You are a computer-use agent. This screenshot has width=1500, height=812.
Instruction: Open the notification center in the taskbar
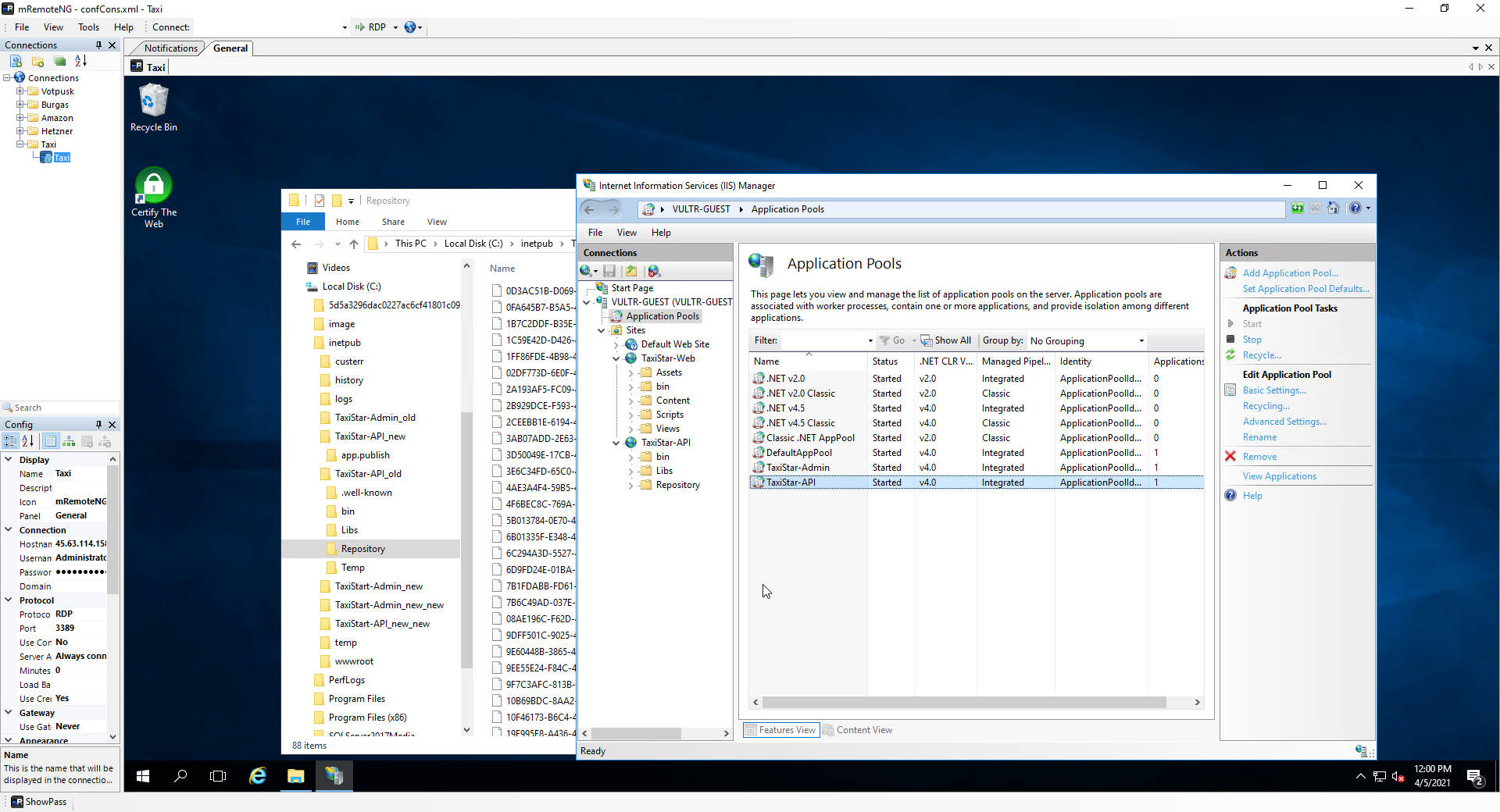tap(1476, 777)
